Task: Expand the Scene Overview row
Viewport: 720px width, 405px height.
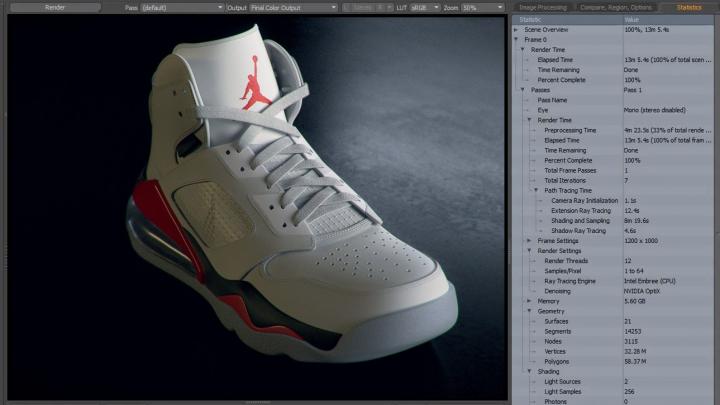Action: [x=518, y=29]
